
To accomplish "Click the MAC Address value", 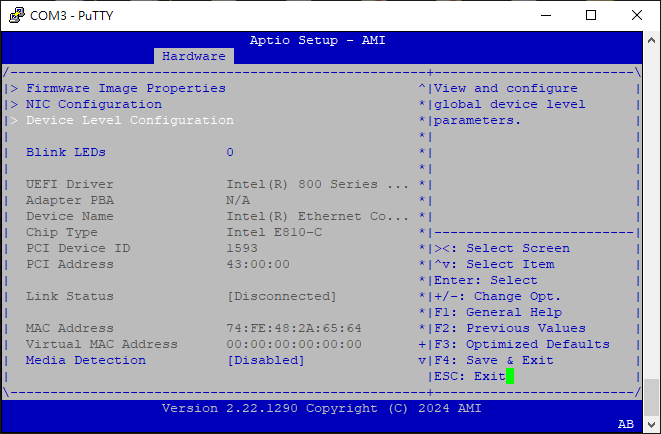I will 294,328.
